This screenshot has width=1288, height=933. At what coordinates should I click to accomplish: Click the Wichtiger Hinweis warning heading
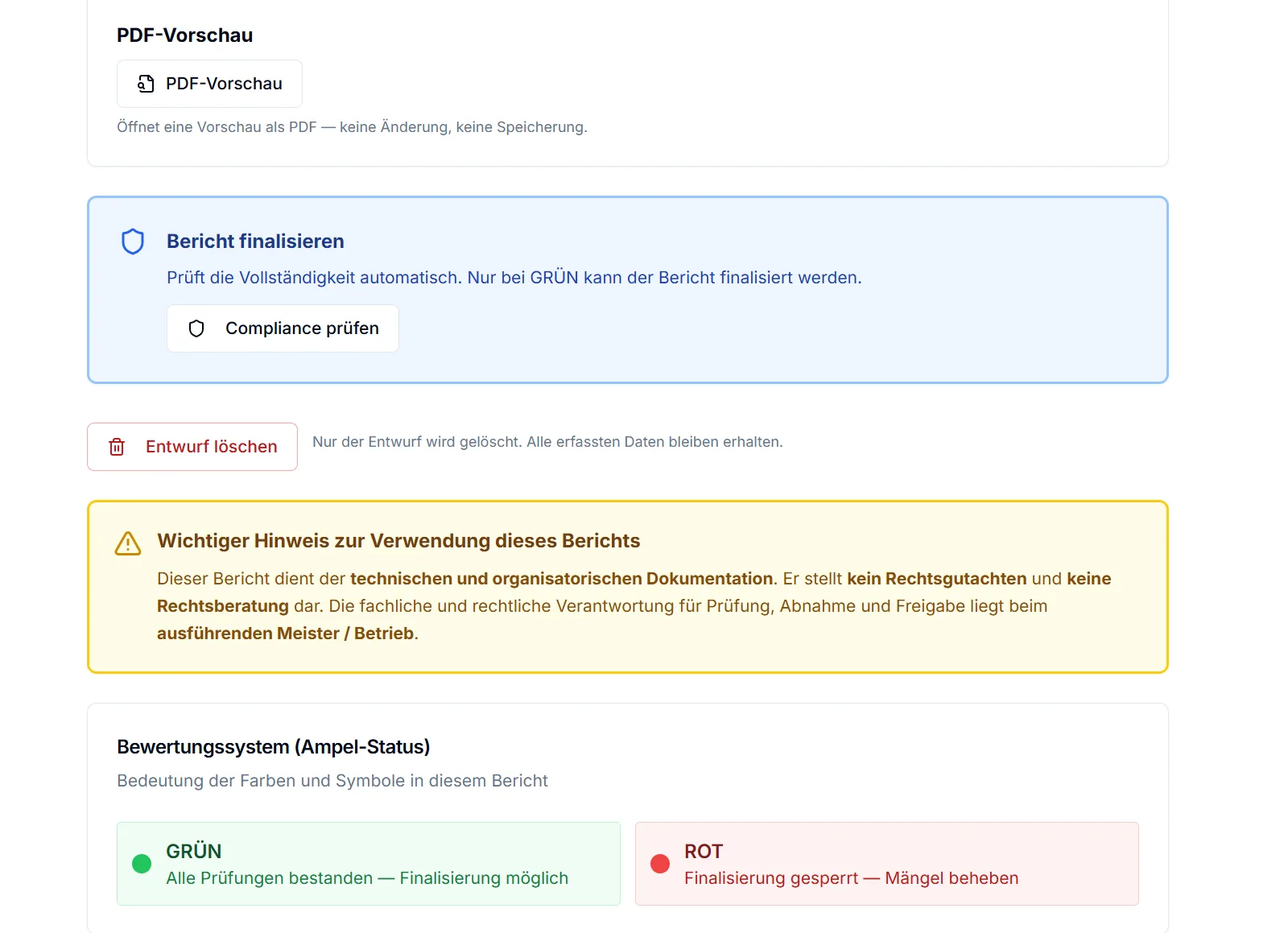398,541
